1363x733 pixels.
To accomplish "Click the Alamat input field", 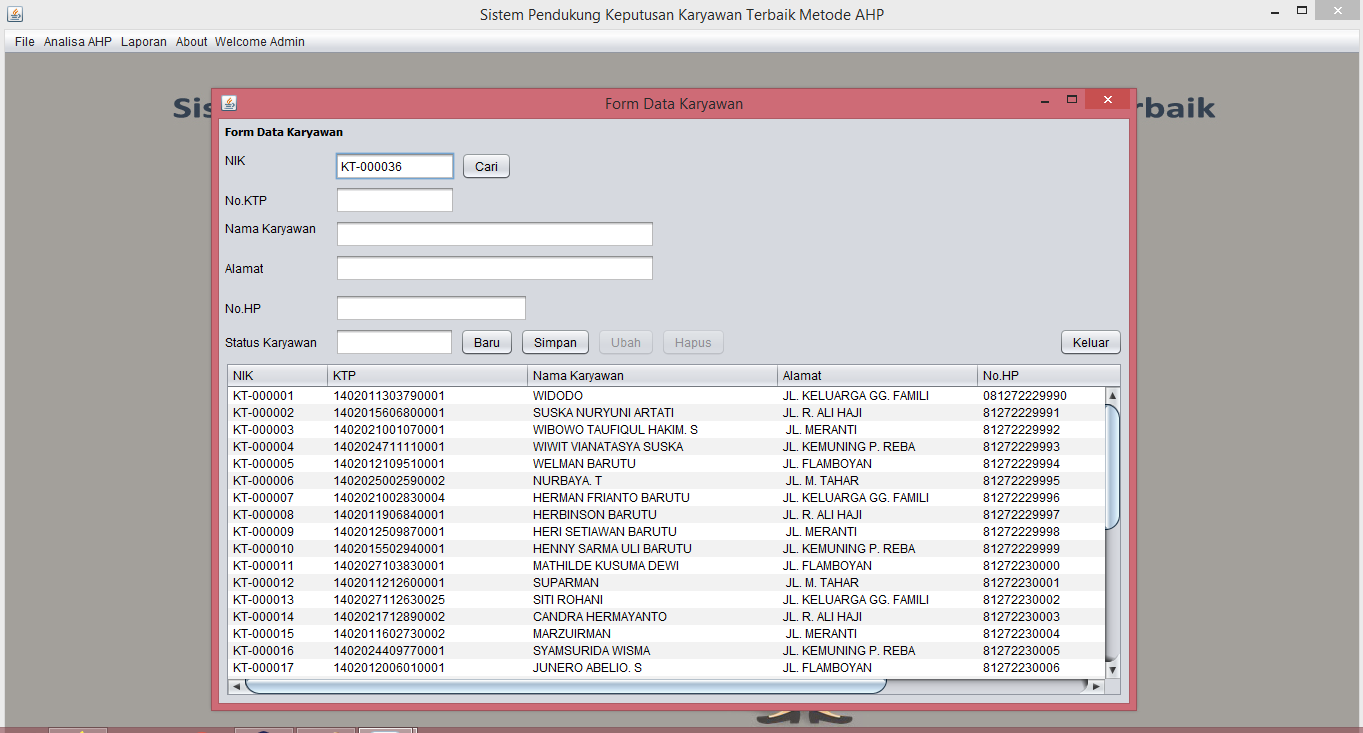I will pos(494,267).
